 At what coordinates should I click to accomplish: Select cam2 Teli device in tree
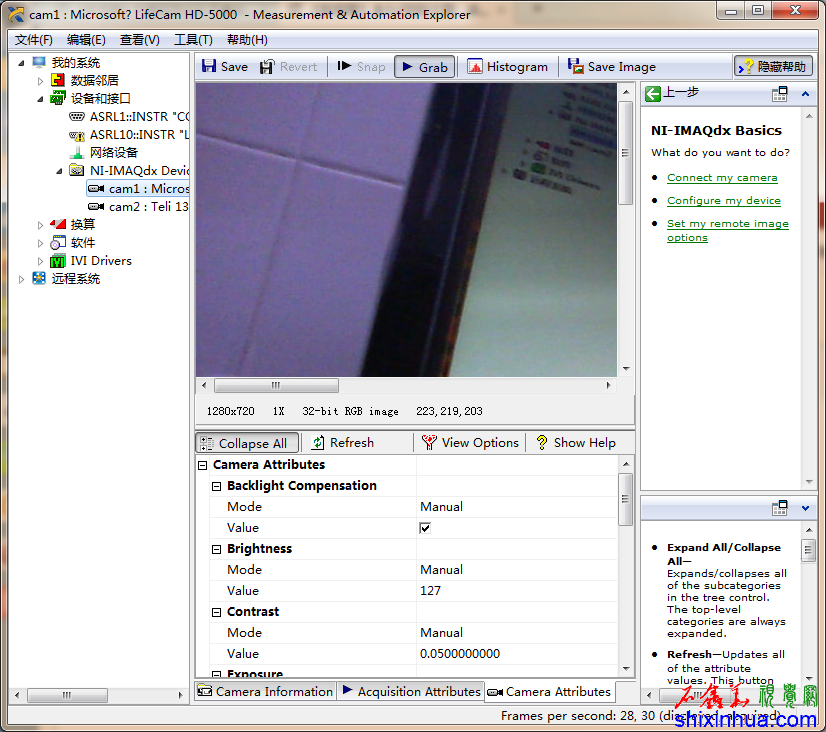click(x=147, y=207)
